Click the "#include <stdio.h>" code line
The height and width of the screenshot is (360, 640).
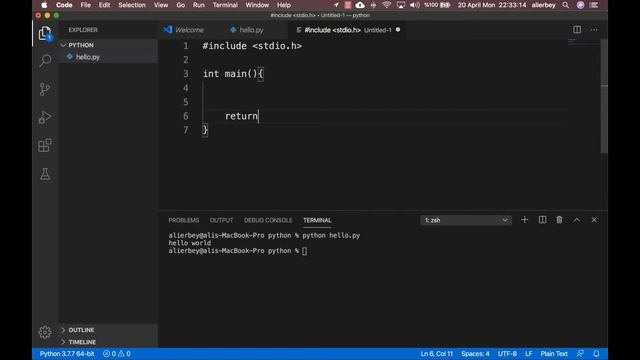coord(252,46)
